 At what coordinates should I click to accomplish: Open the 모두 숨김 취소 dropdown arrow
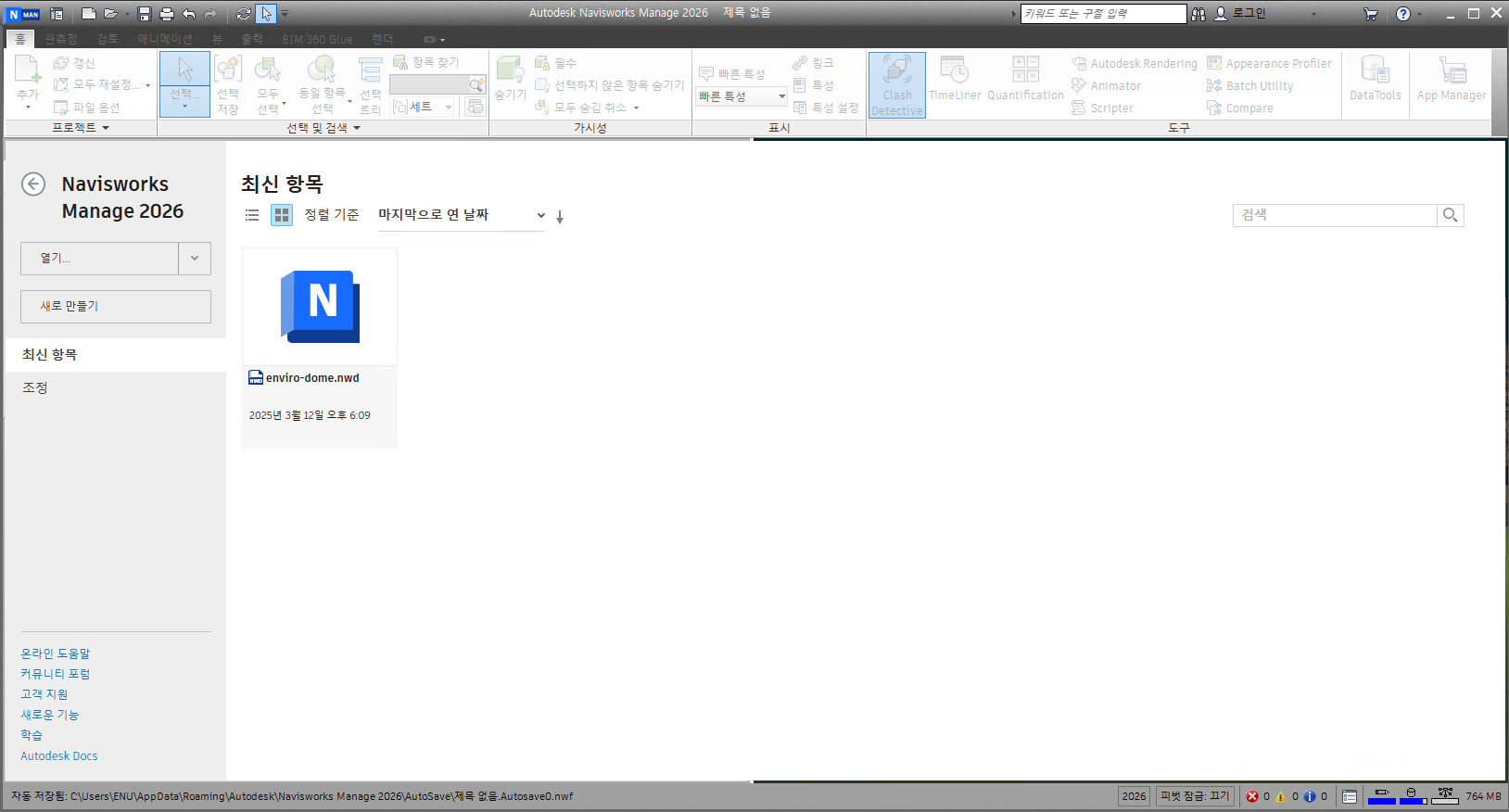pyautogui.click(x=637, y=108)
